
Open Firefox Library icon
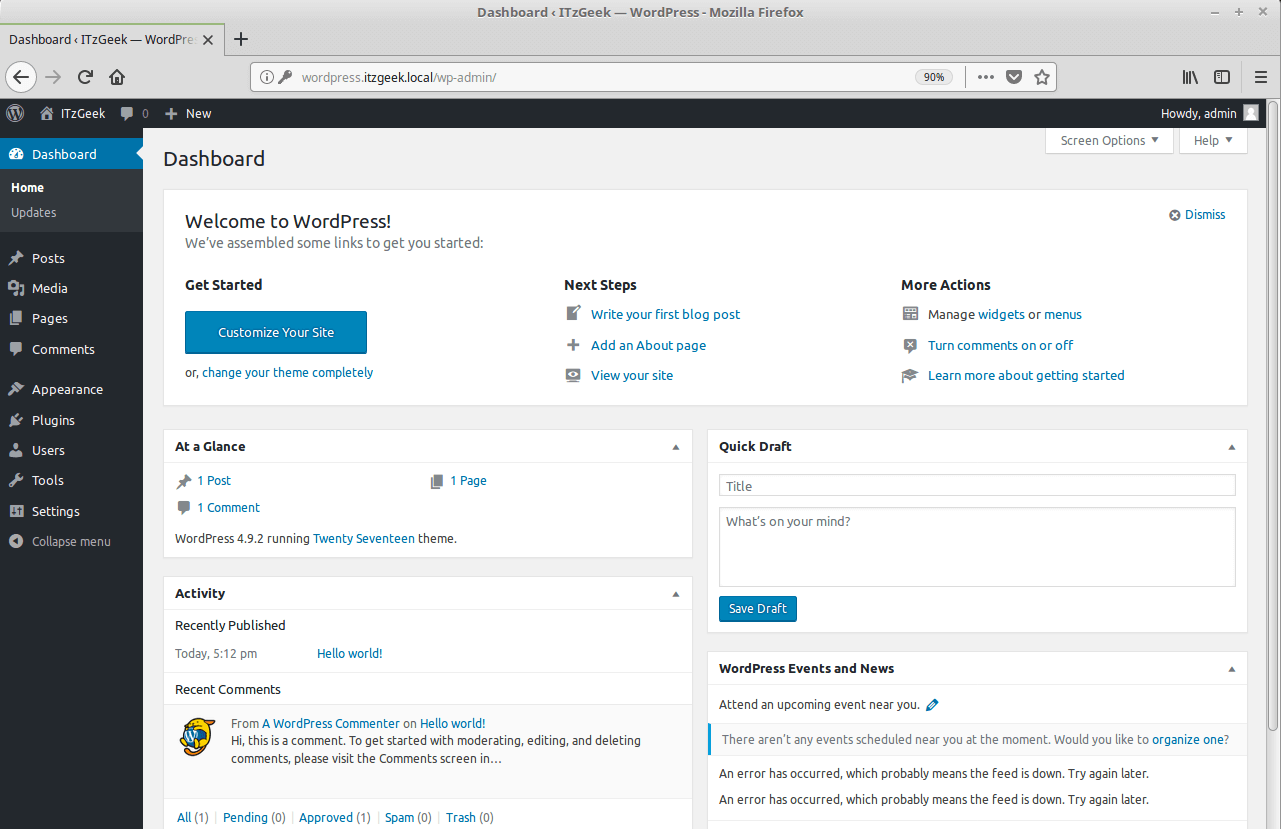point(1190,77)
